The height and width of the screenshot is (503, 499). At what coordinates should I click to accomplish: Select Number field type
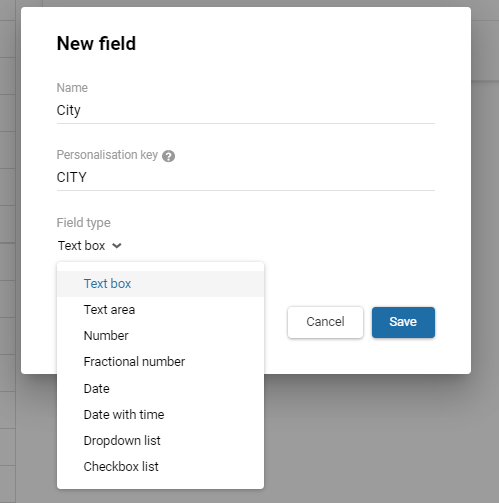click(x=160, y=336)
